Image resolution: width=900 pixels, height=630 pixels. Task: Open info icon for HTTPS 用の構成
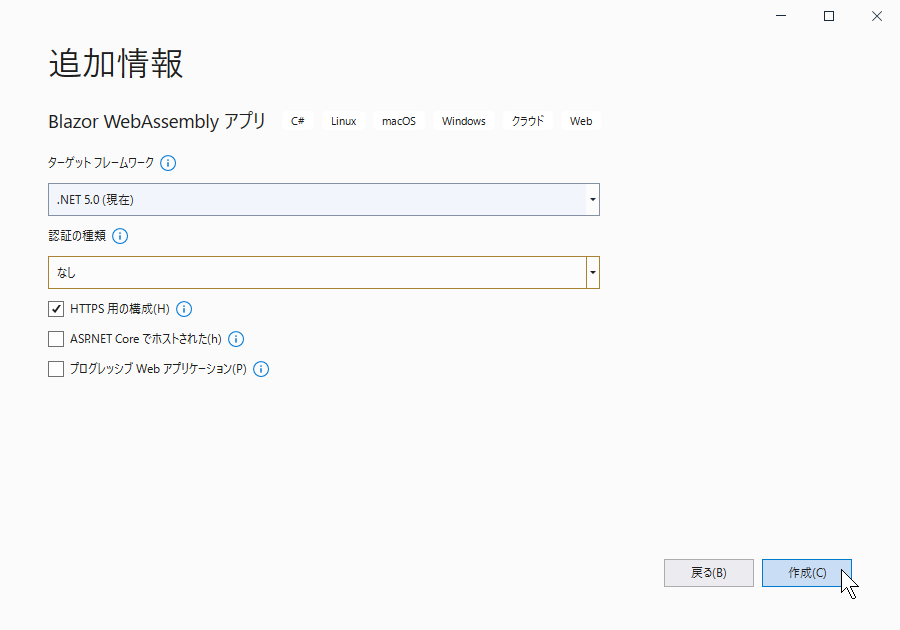coord(184,309)
